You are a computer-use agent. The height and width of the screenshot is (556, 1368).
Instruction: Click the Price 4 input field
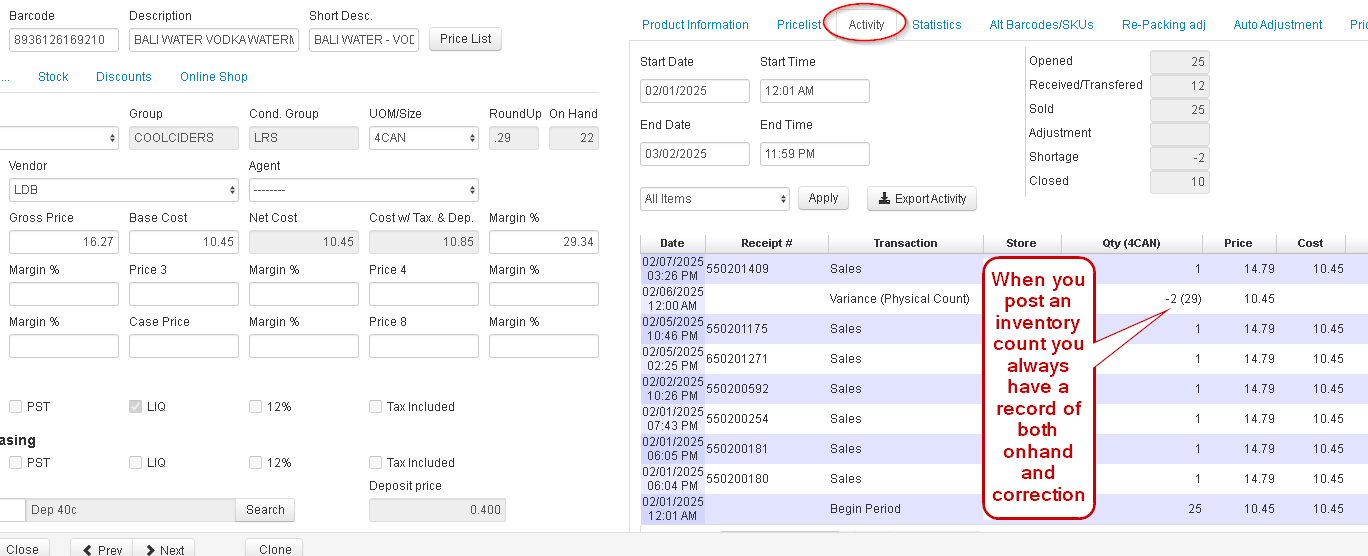(x=424, y=294)
